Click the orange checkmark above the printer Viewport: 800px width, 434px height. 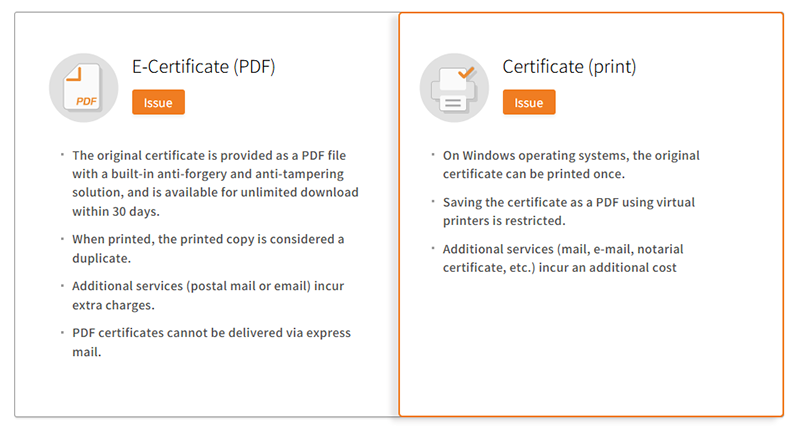tap(465, 73)
